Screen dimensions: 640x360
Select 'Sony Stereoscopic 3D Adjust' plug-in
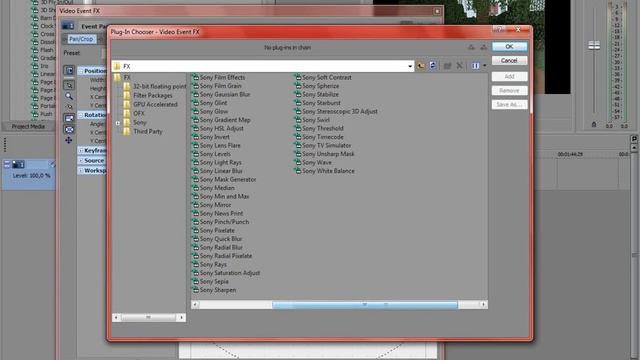point(340,111)
